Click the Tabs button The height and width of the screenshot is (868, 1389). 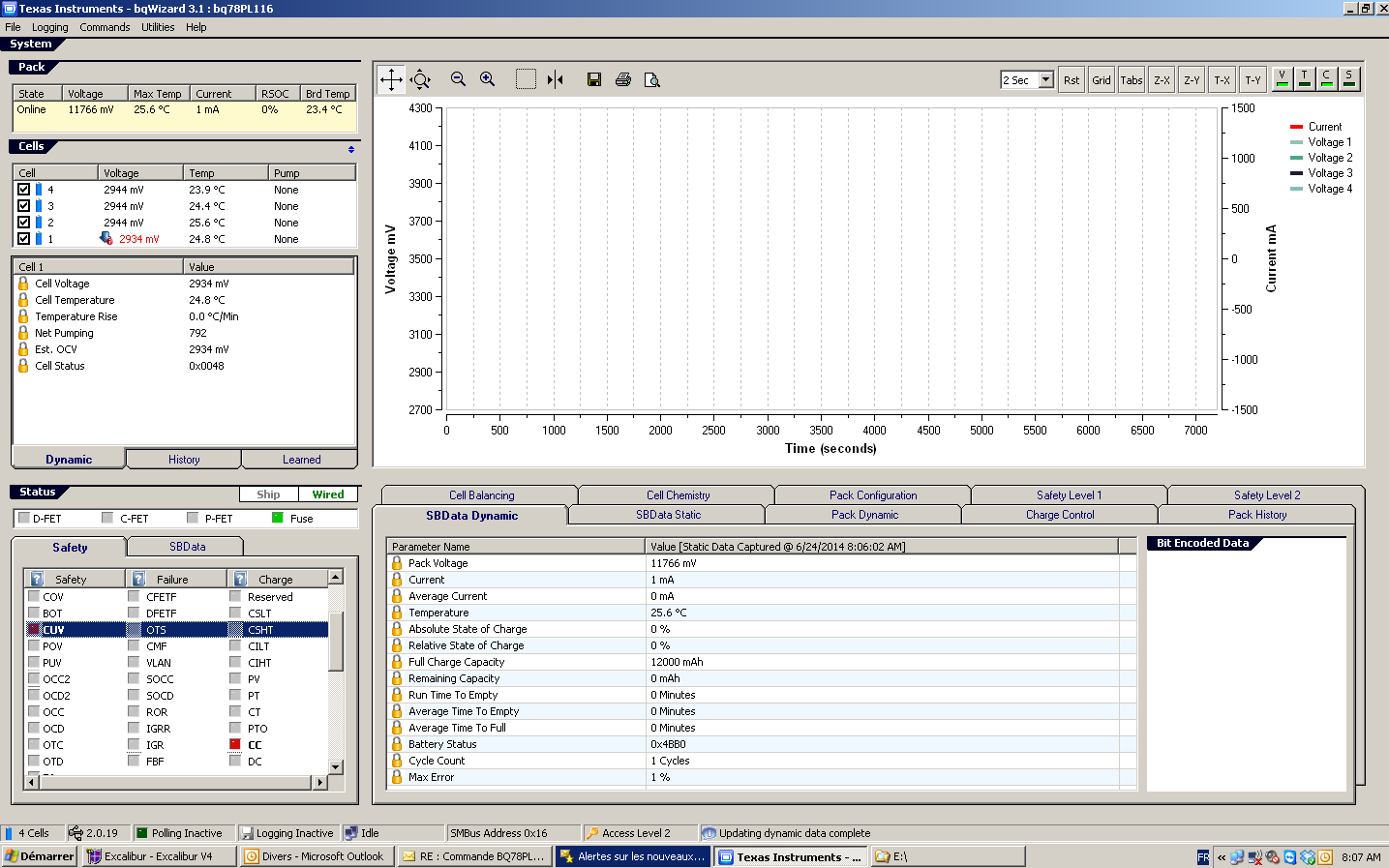click(x=1132, y=80)
